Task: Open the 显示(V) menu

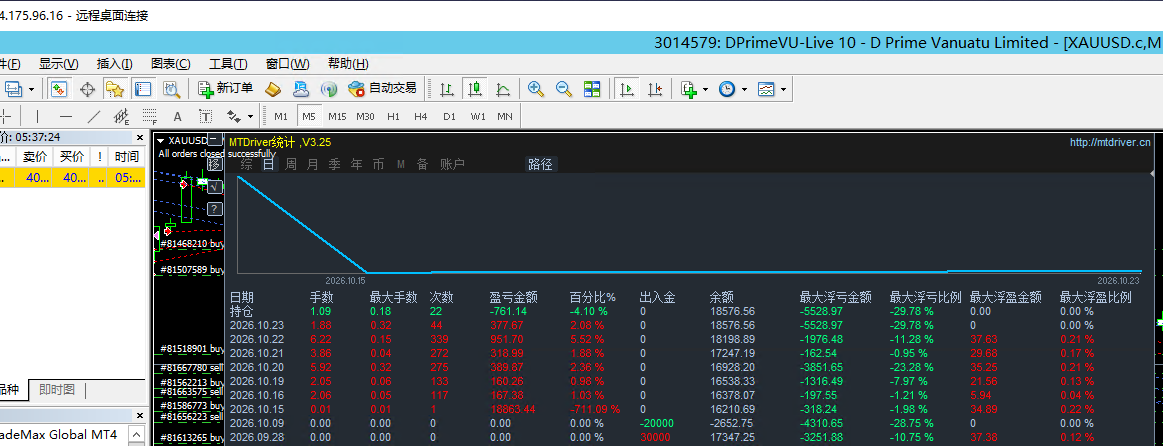Action: pyautogui.click(x=59, y=64)
